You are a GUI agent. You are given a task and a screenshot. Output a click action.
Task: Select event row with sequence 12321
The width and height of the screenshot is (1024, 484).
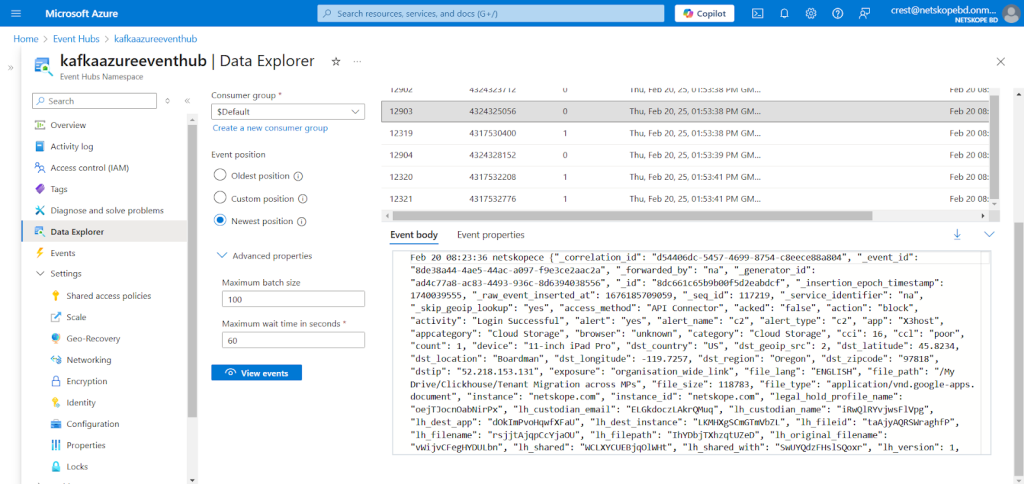pos(686,198)
